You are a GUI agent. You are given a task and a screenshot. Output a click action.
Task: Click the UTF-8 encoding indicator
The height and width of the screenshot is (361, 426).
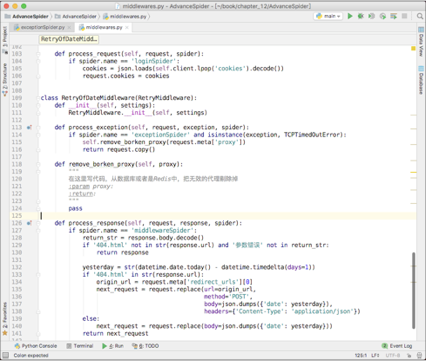pyautogui.click(x=393, y=355)
